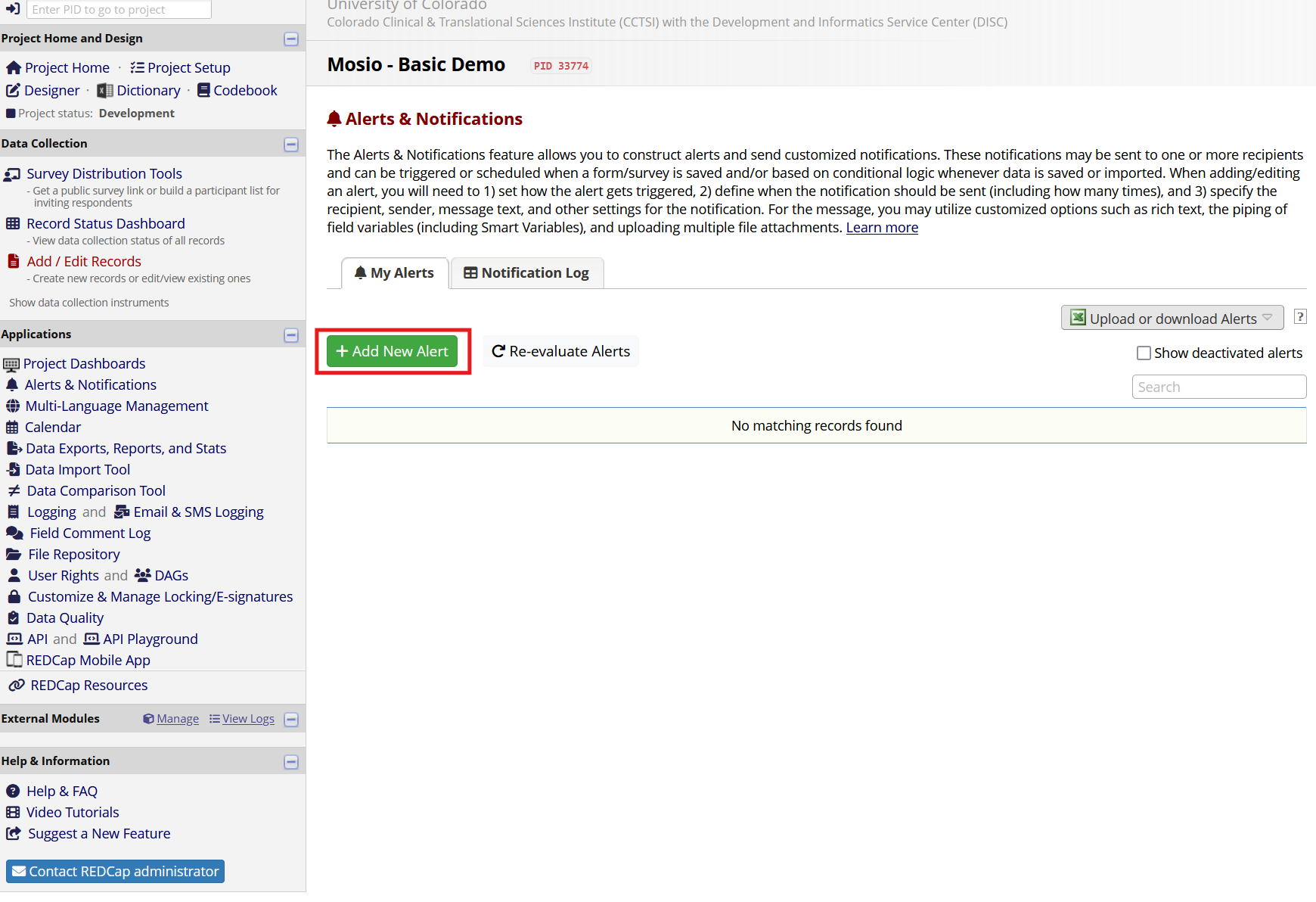Click the REDCap Mobile App device icon

coord(14,659)
